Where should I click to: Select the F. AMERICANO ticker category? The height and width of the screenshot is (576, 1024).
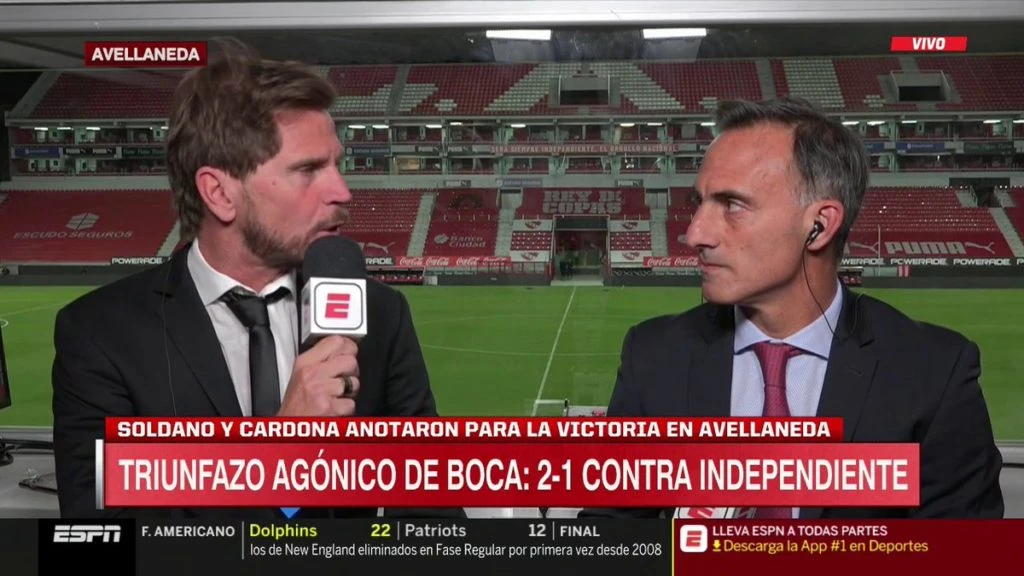[x=187, y=532]
